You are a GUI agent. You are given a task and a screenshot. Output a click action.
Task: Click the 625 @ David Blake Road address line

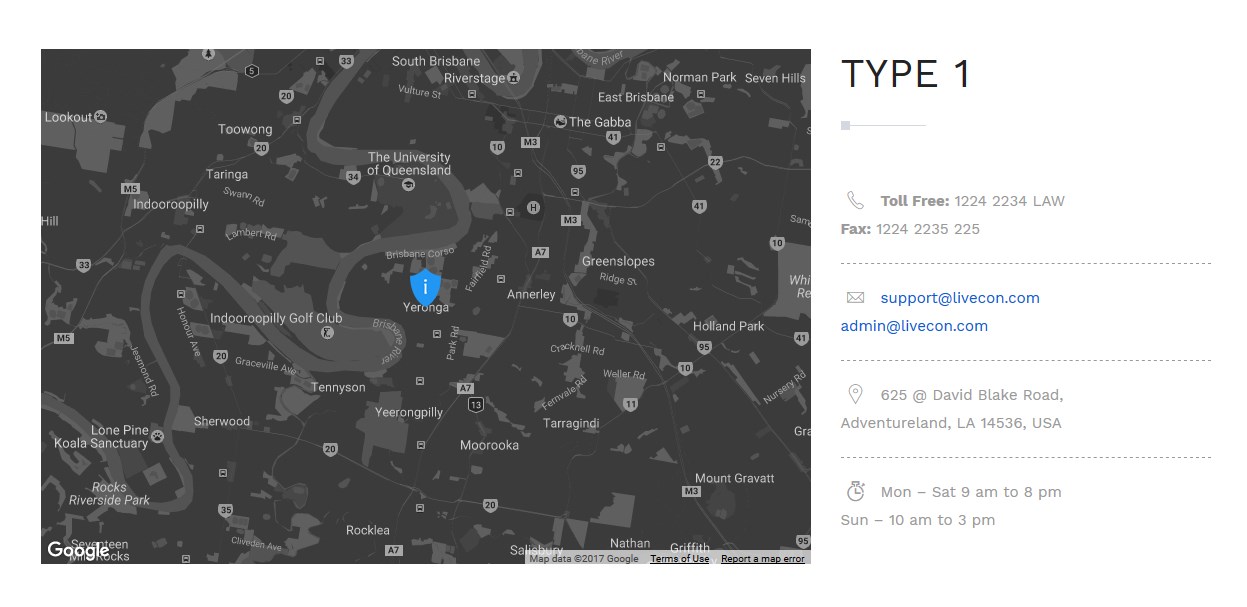pos(972,395)
